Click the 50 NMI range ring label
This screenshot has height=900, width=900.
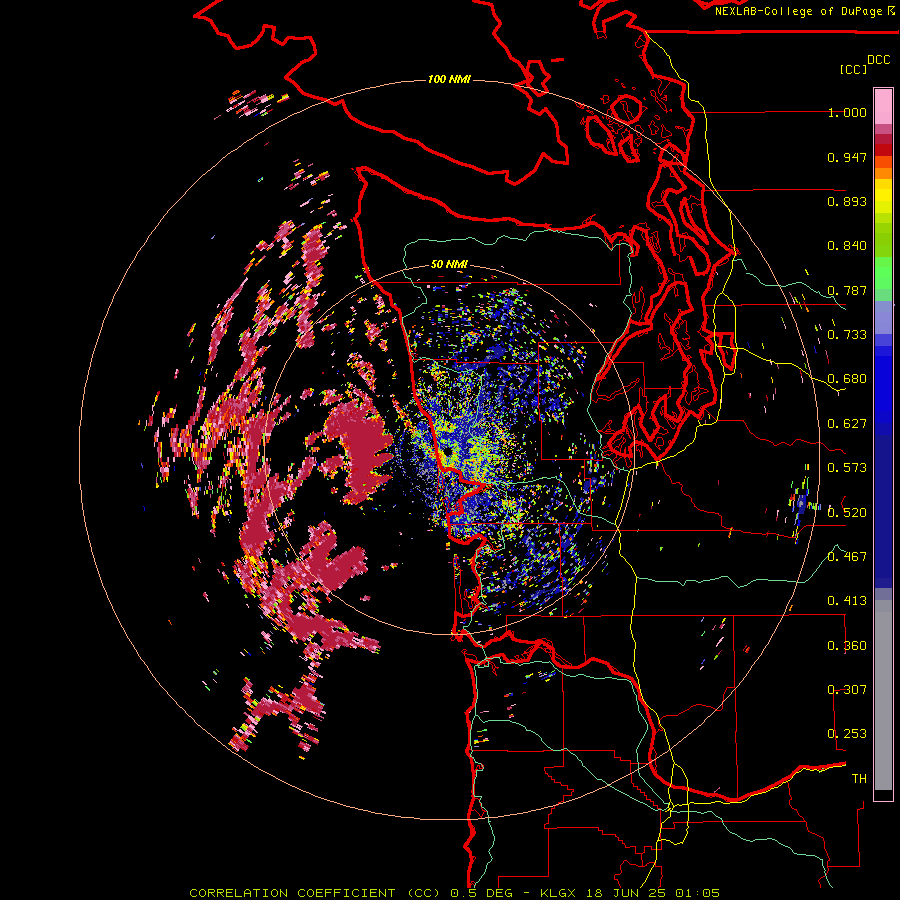pos(449,265)
